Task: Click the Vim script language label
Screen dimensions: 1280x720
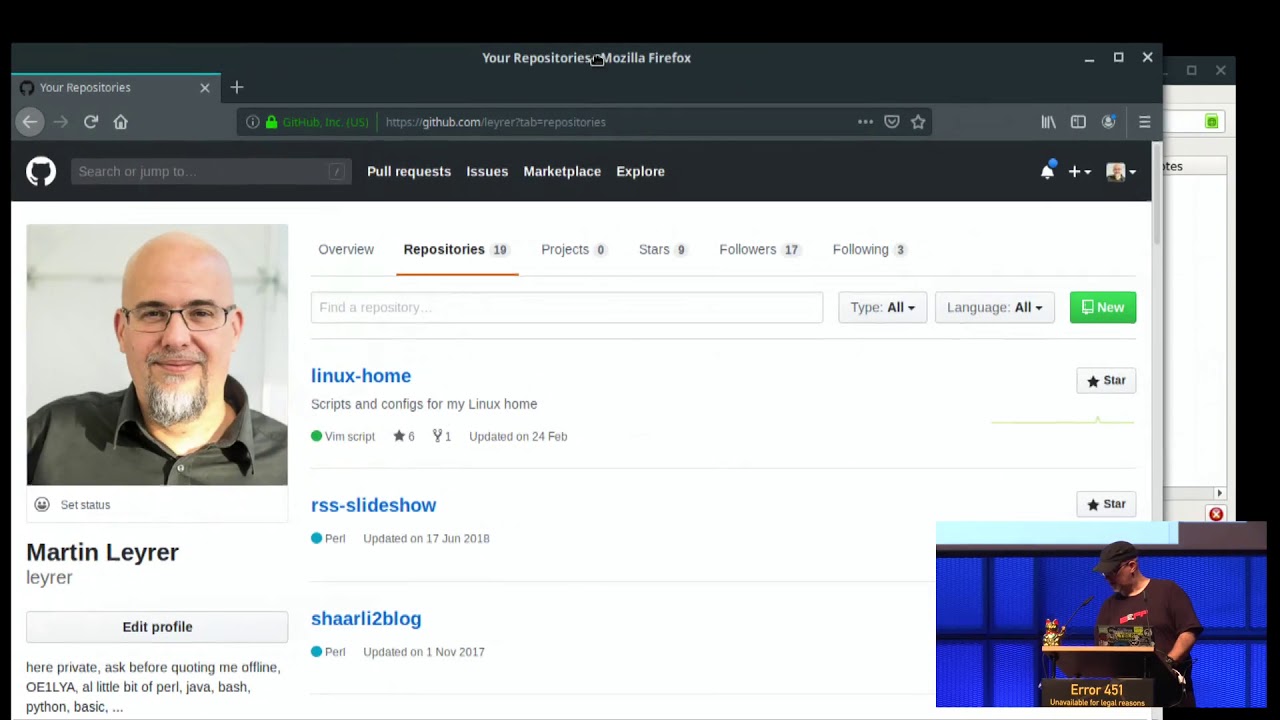Action: (350, 436)
